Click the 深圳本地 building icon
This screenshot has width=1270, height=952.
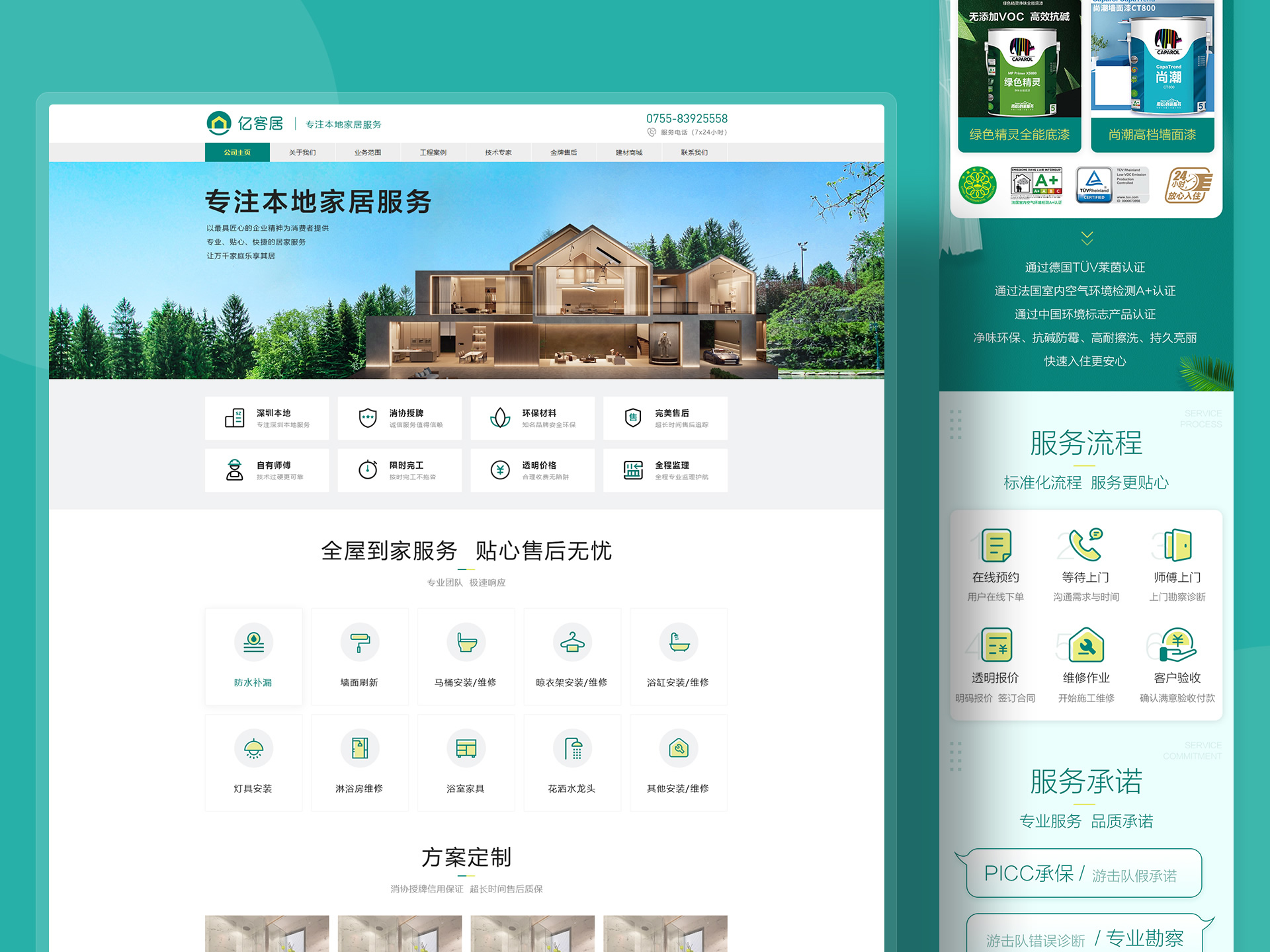click(235, 418)
